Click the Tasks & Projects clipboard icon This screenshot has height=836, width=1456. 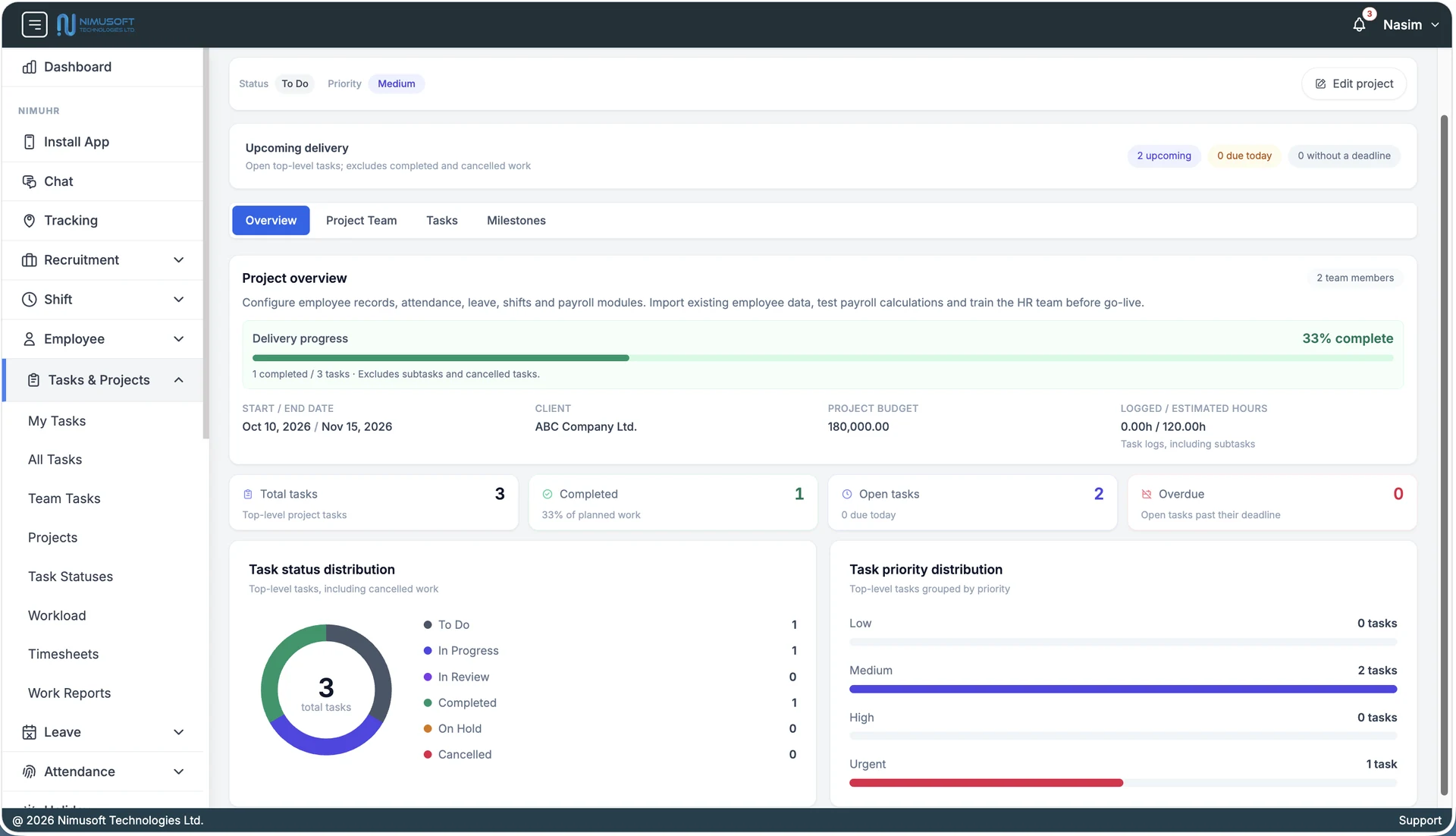[33, 380]
